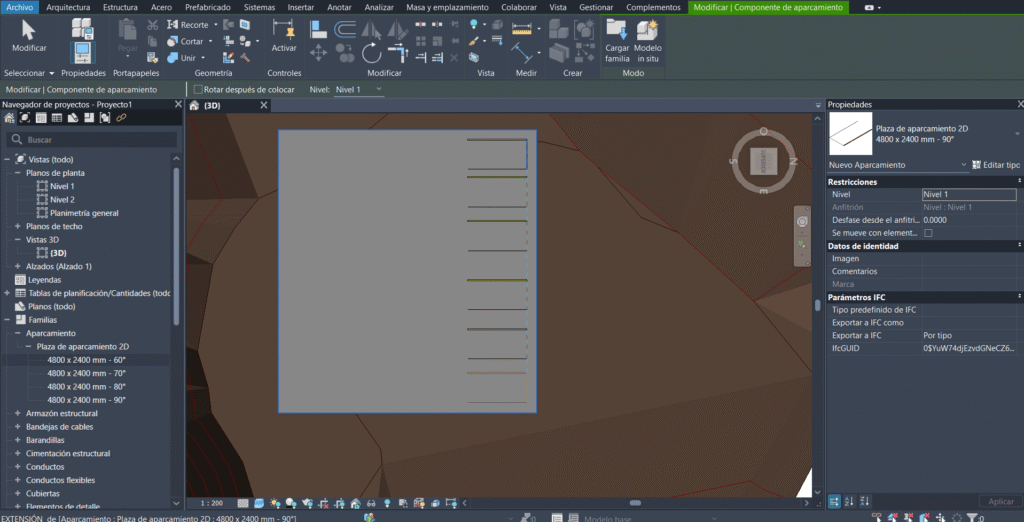Click the link icon in project browser toolbar
This screenshot has height=522, width=1024.
tap(121, 118)
